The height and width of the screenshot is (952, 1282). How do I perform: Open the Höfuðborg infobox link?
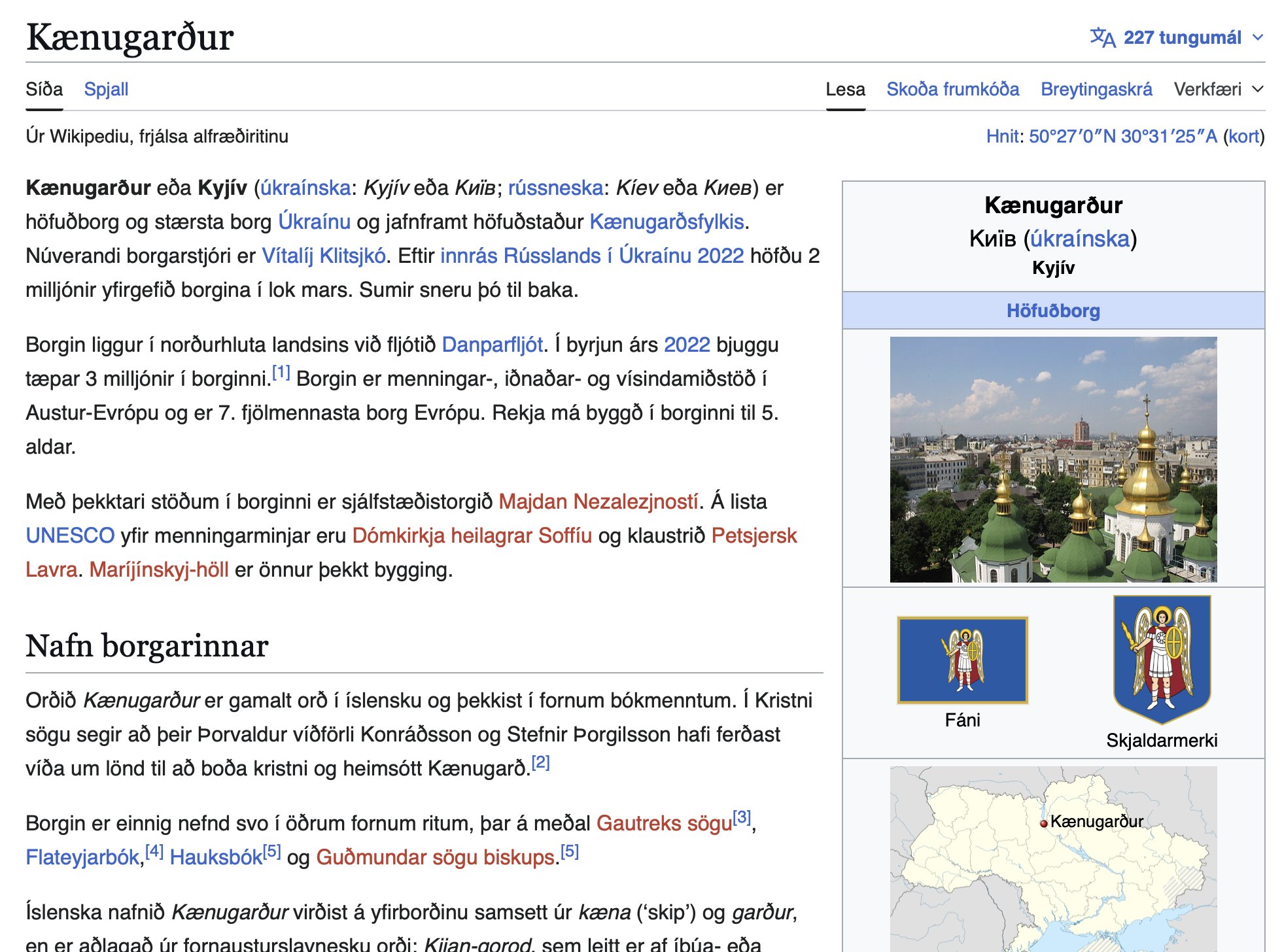point(1053,311)
